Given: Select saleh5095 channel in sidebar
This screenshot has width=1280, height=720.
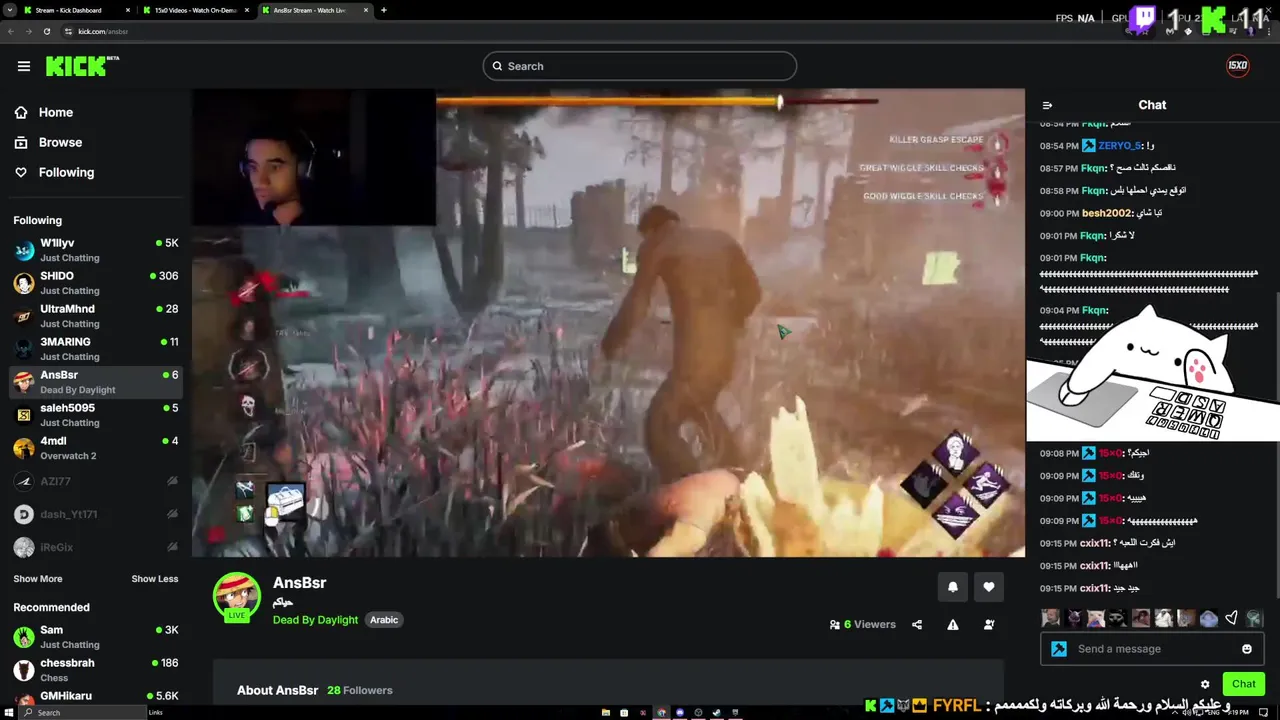Looking at the screenshot, I should [x=96, y=415].
